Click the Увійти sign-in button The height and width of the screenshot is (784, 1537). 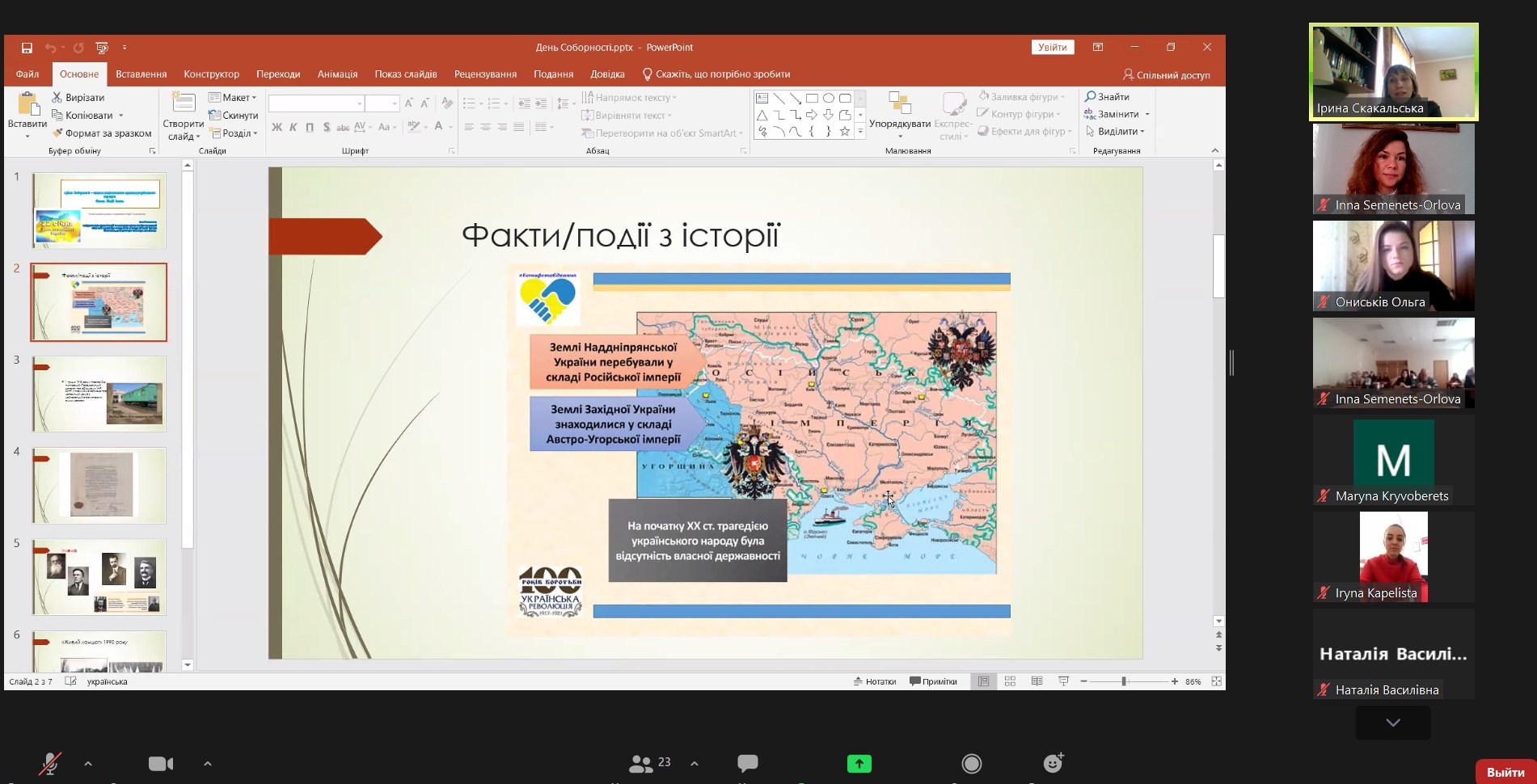pyautogui.click(x=1052, y=48)
